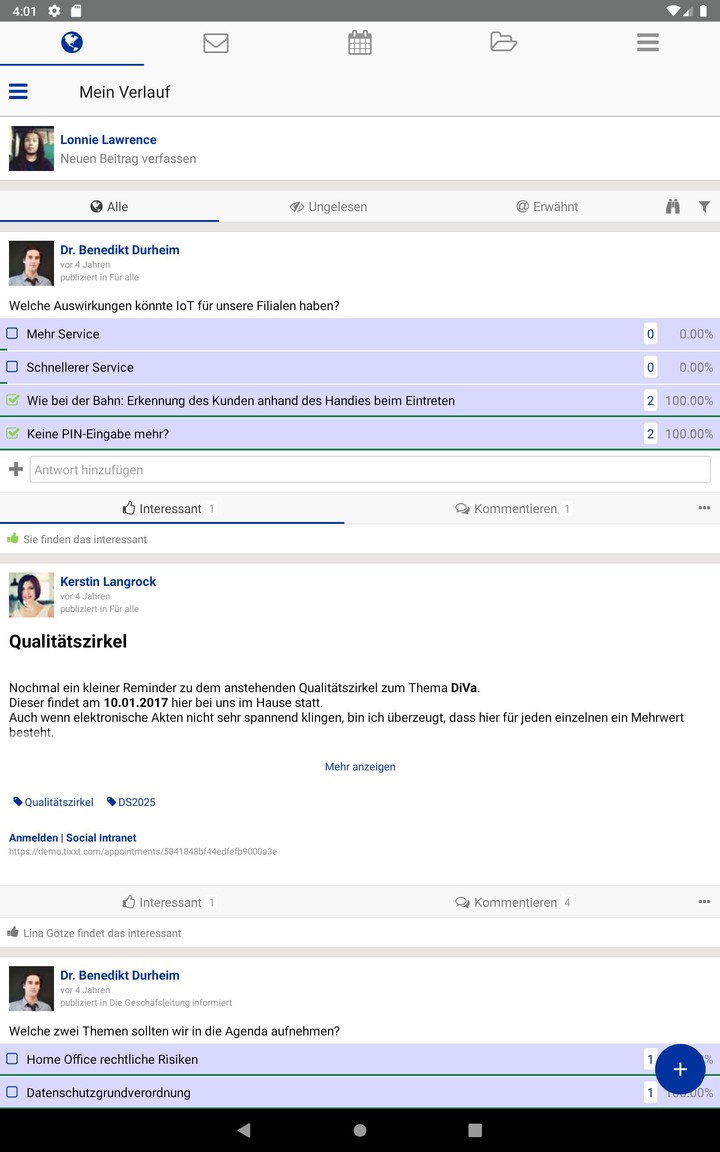Click Dr. Benedikt Durheim's avatar on IoT post
This screenshot has width=720, height=1152.
click(32, 263)
